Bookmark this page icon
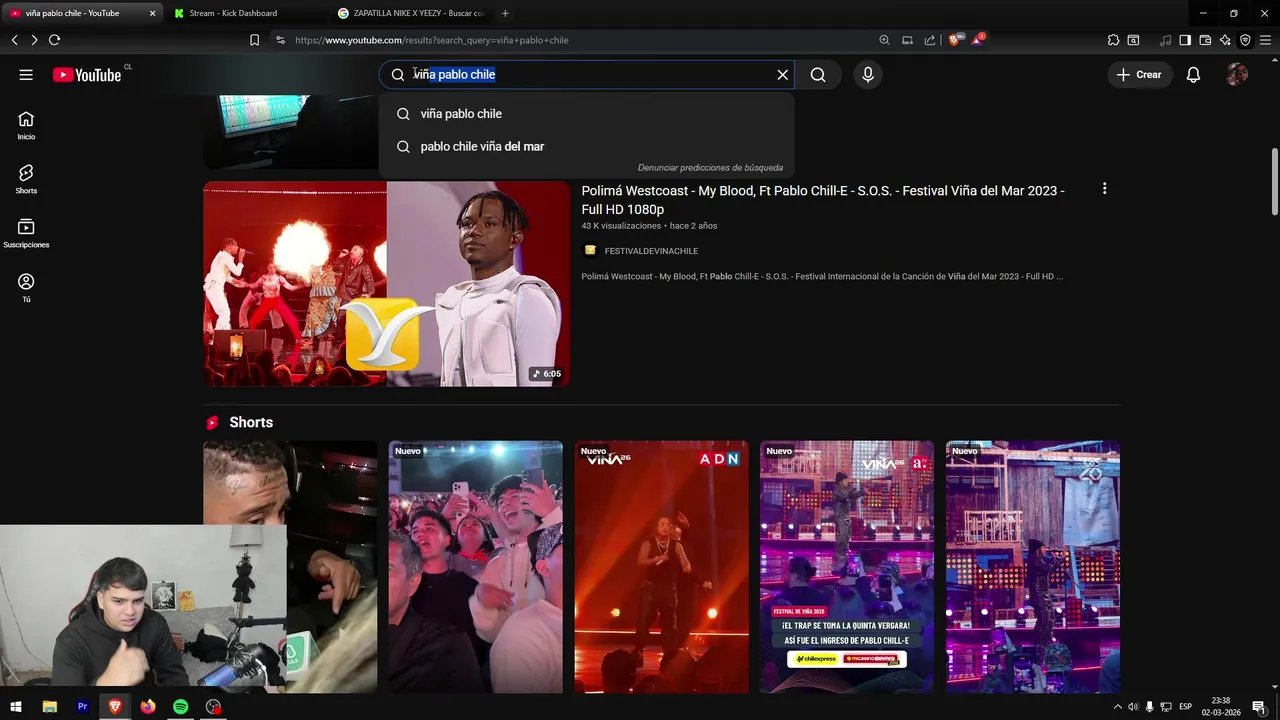This screenshot has width=1280, height=720. point(254,40)
